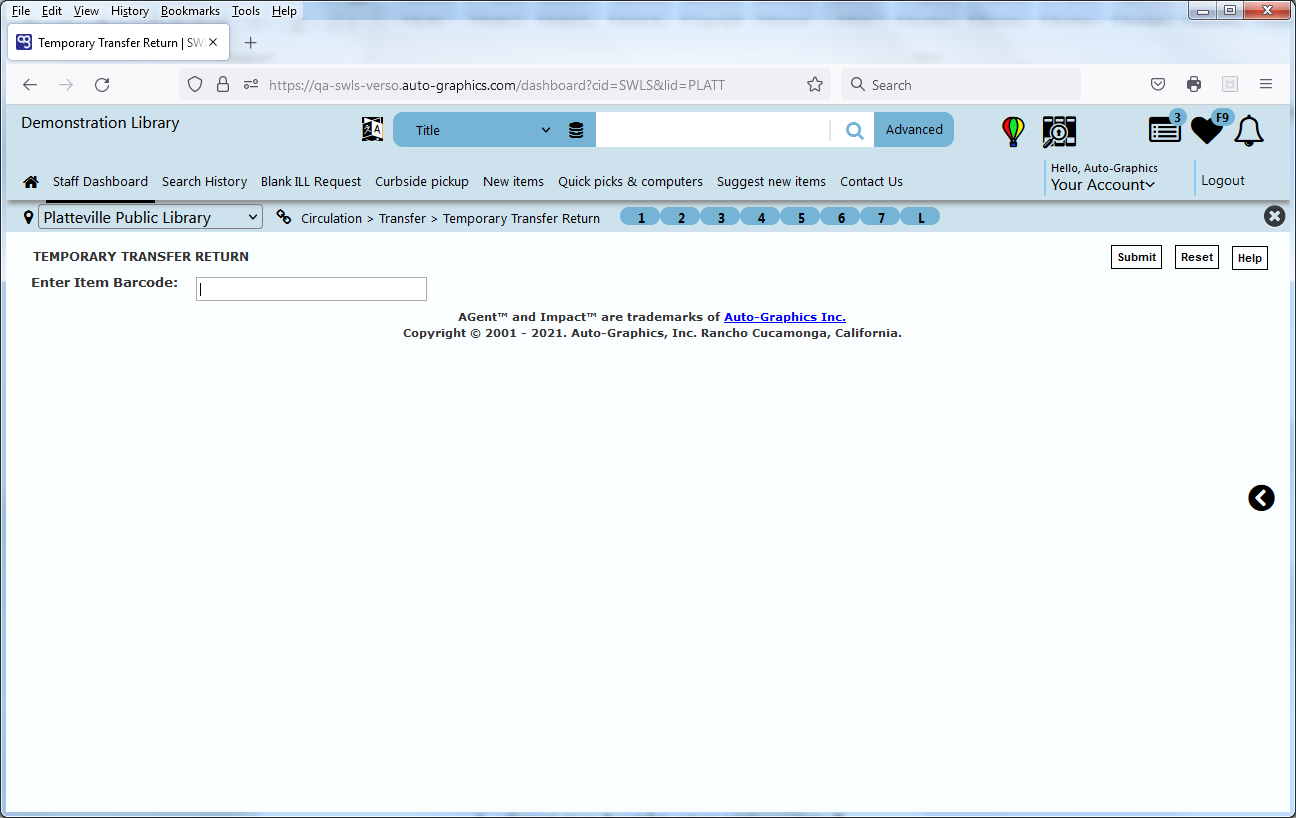Open the heart favorites icon
1296x818 pixels.
click(1207, 130)
